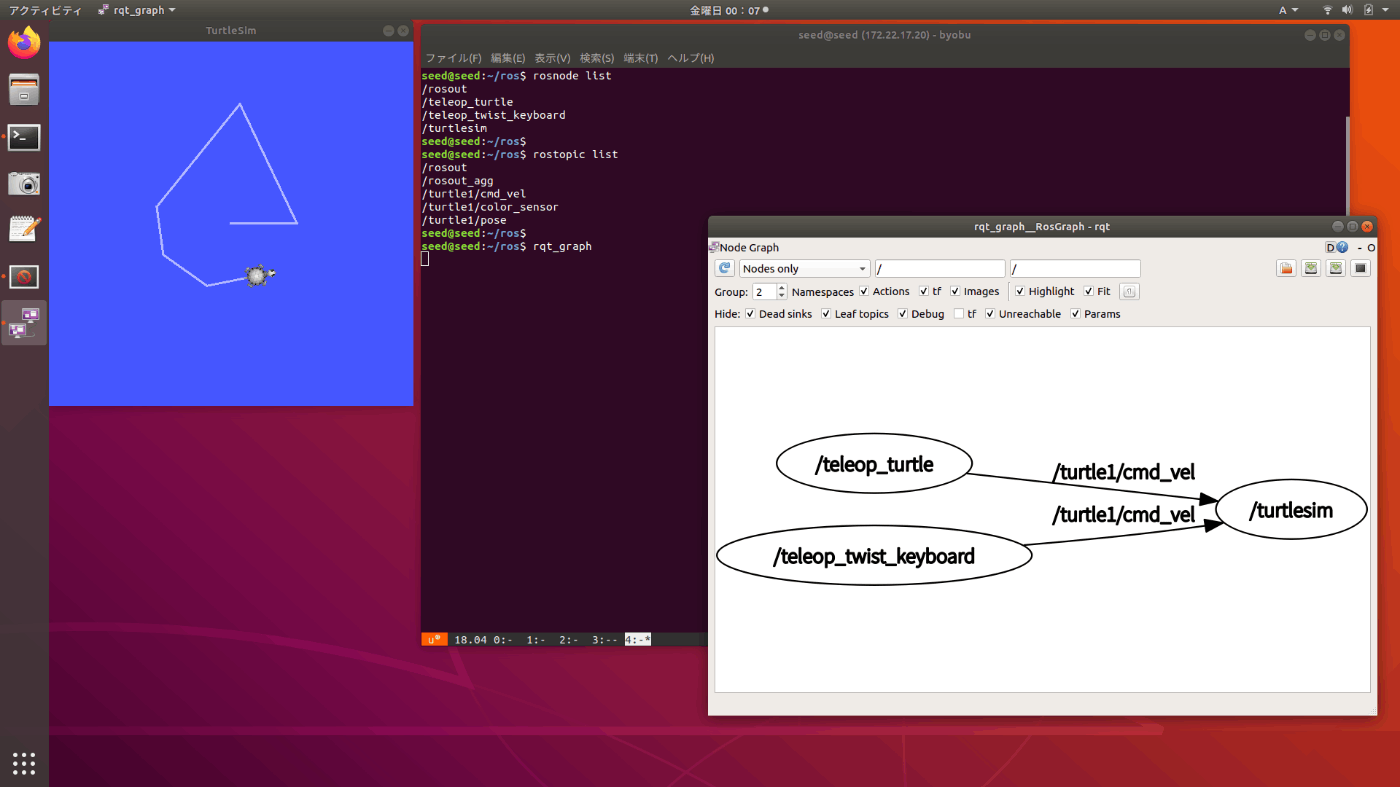This screenshot has width=1400, height=787.
Task: Open the input method A dropdown
Action: point(1288,10)
